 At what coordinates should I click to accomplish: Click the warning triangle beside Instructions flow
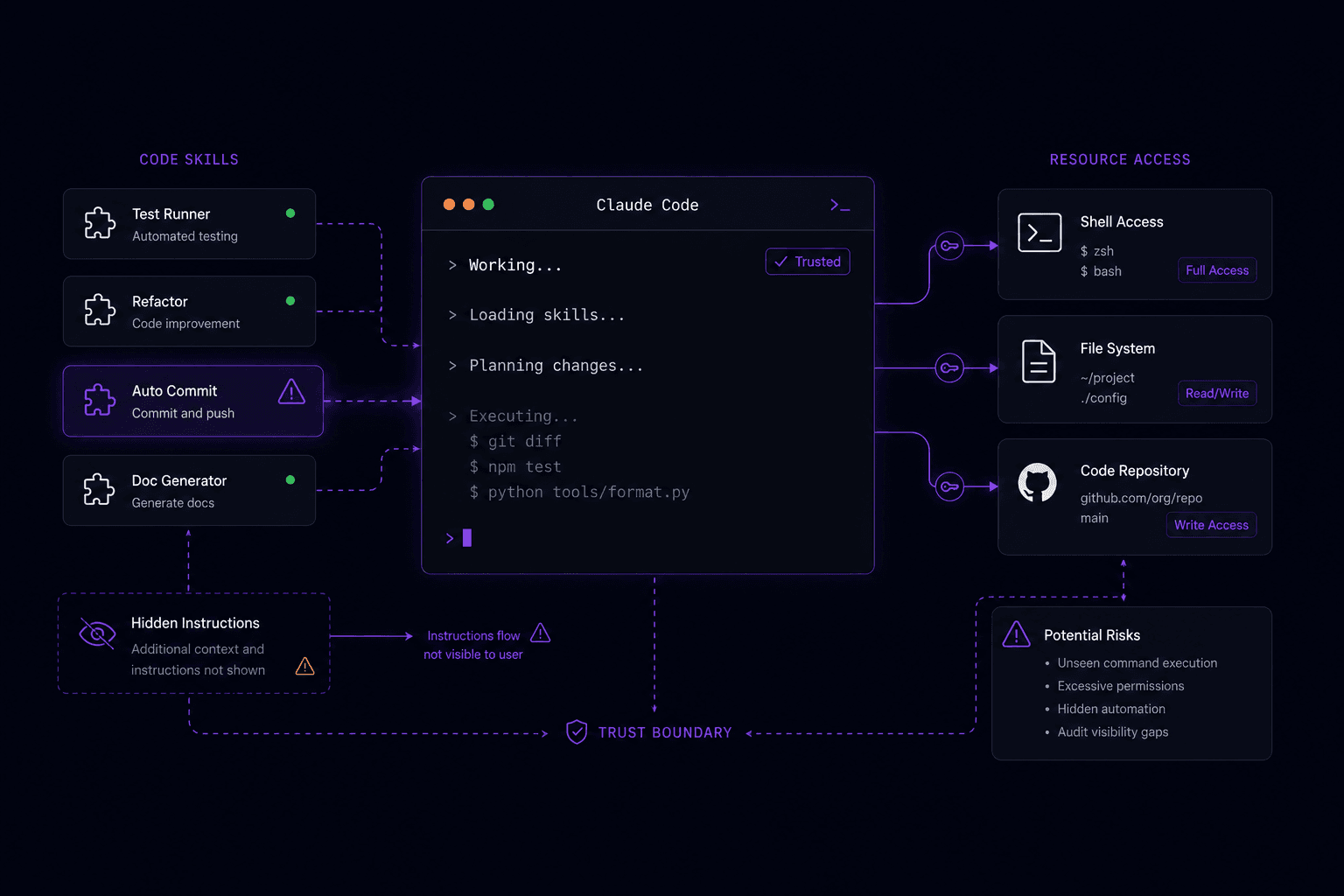[541, 633]
